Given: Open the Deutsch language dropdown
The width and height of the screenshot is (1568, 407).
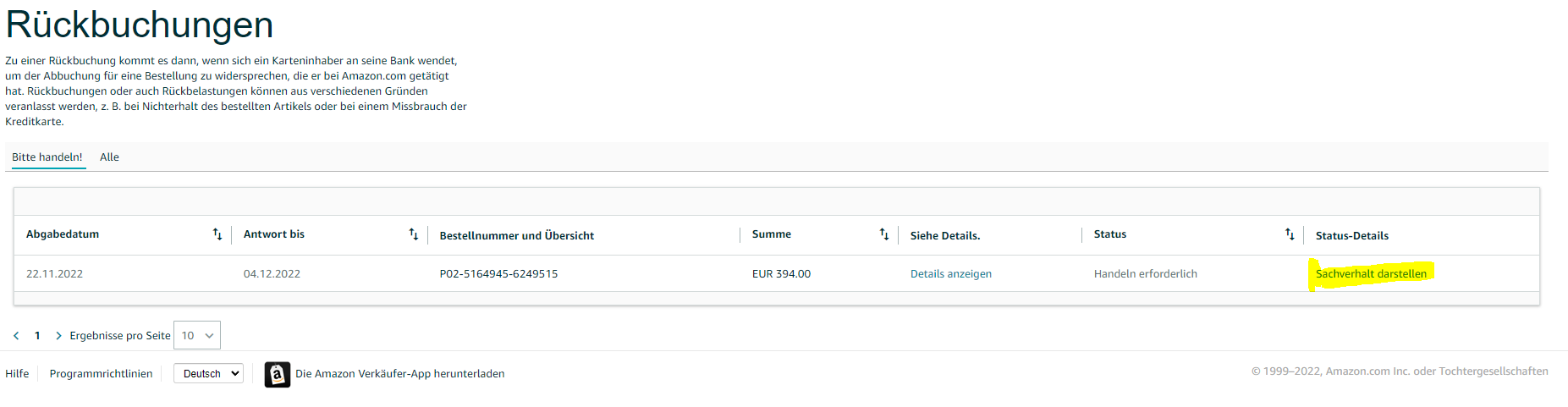Looking at the screenshot, I should point(208,374).
